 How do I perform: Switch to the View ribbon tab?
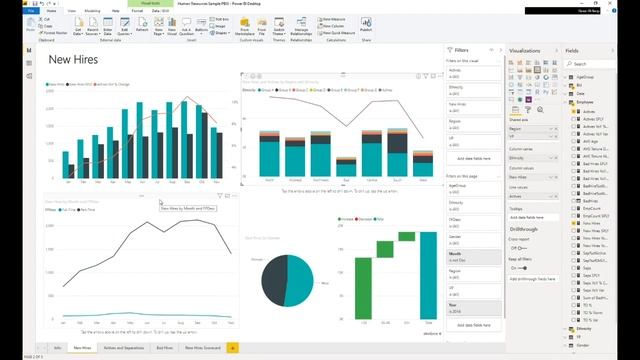point(71,11)
